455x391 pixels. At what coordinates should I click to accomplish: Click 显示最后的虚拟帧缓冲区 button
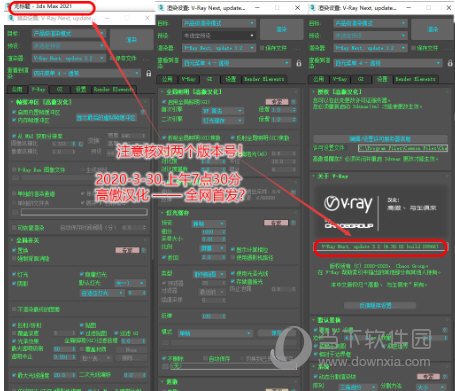coord(106,117)
